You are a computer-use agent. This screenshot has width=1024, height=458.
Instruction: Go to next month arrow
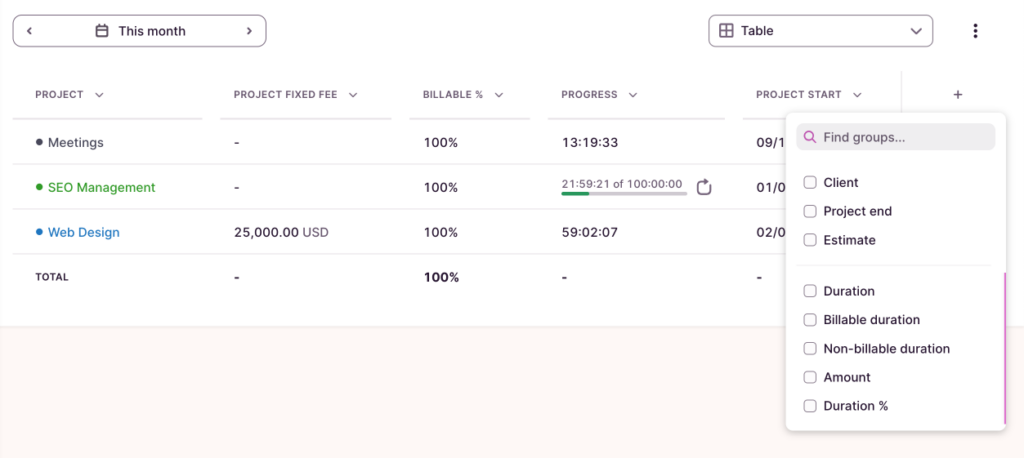click(249, 31)
